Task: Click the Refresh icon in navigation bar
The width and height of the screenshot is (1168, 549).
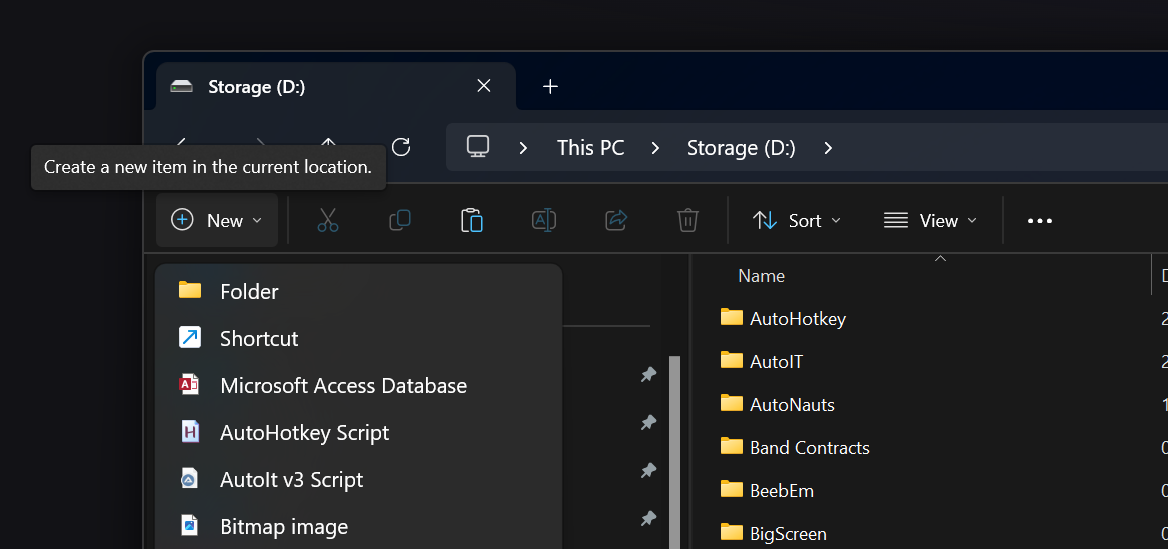Action: pos(401,147)
